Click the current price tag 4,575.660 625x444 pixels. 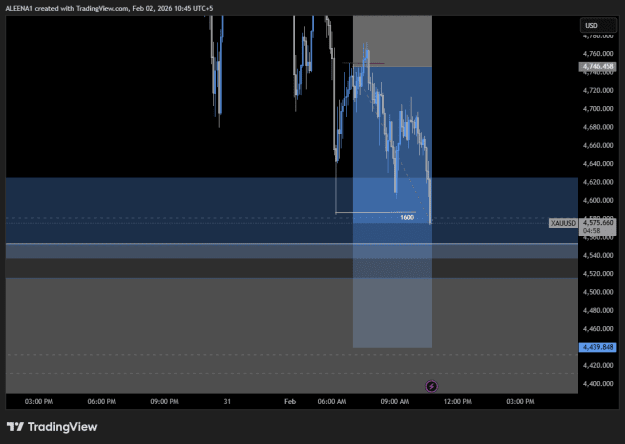click(x=597, y=222)
